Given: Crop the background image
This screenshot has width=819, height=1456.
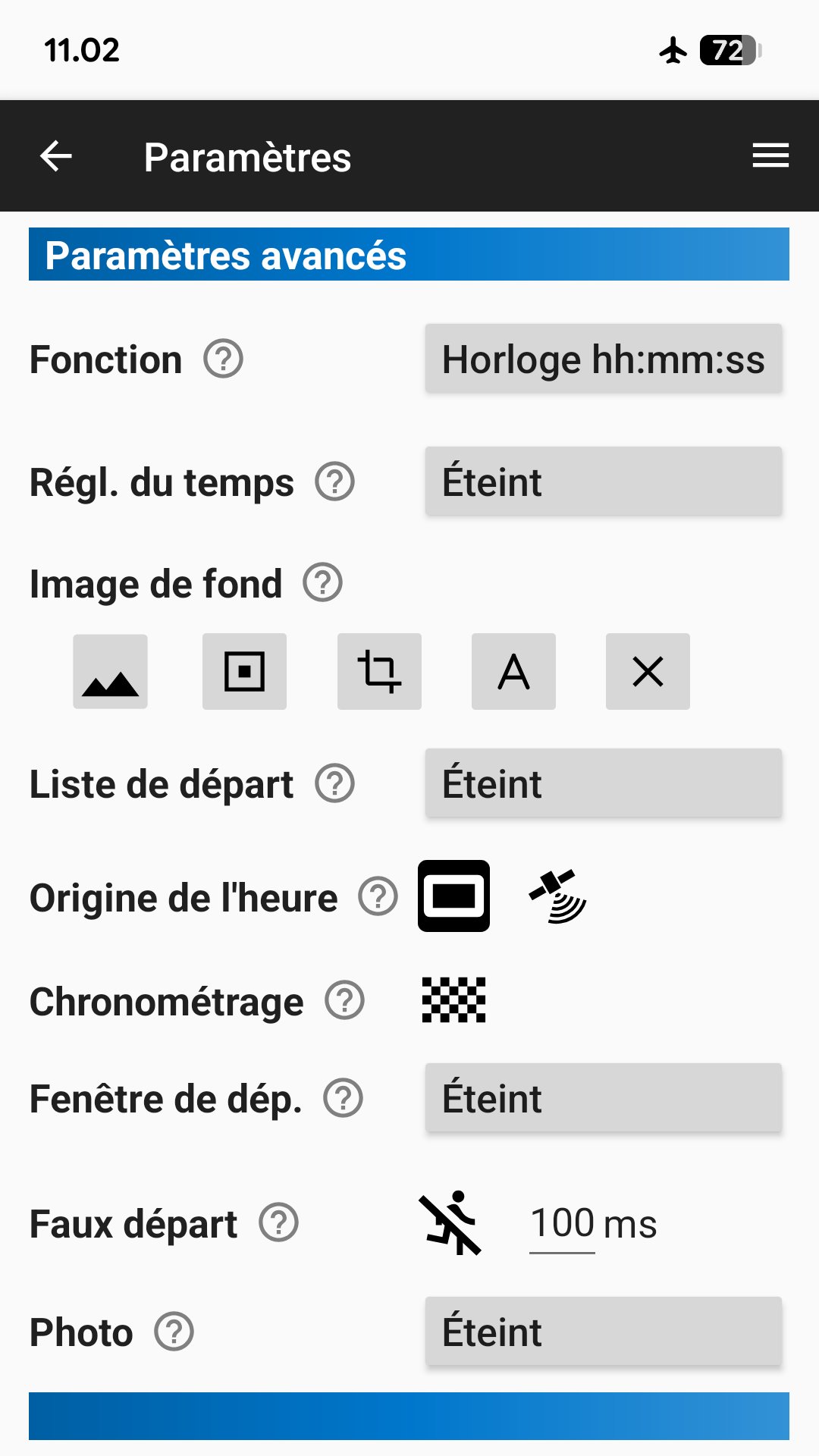Looking at the screenshot, I should point(379,672).
